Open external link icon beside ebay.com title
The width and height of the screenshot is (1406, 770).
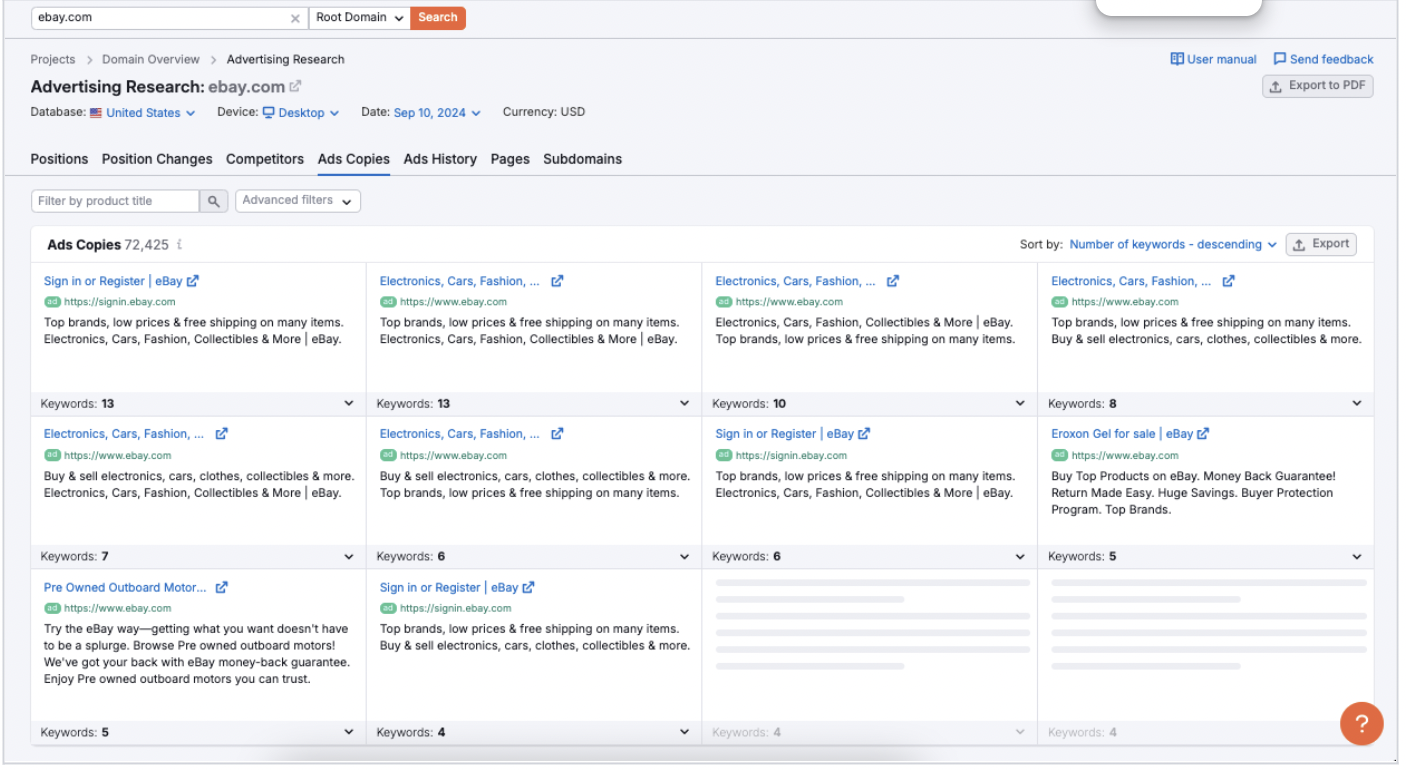tap(296, 87)
